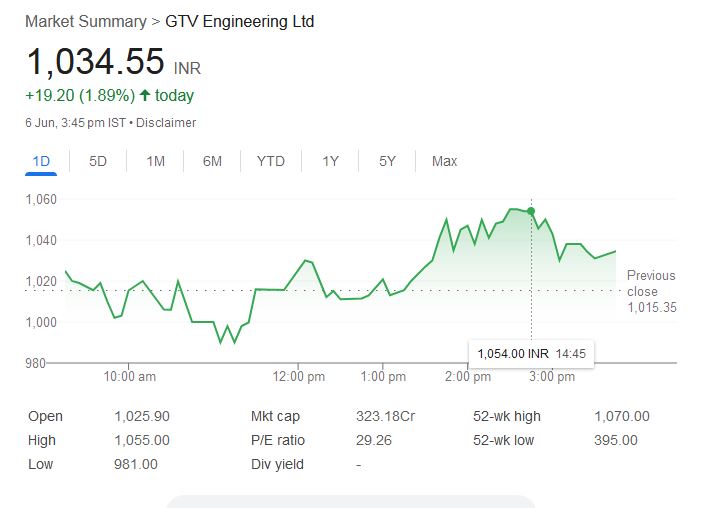This screenshot has width=726, height=508.
Task: Open the 1M time range tab
Action: point(155,161)
